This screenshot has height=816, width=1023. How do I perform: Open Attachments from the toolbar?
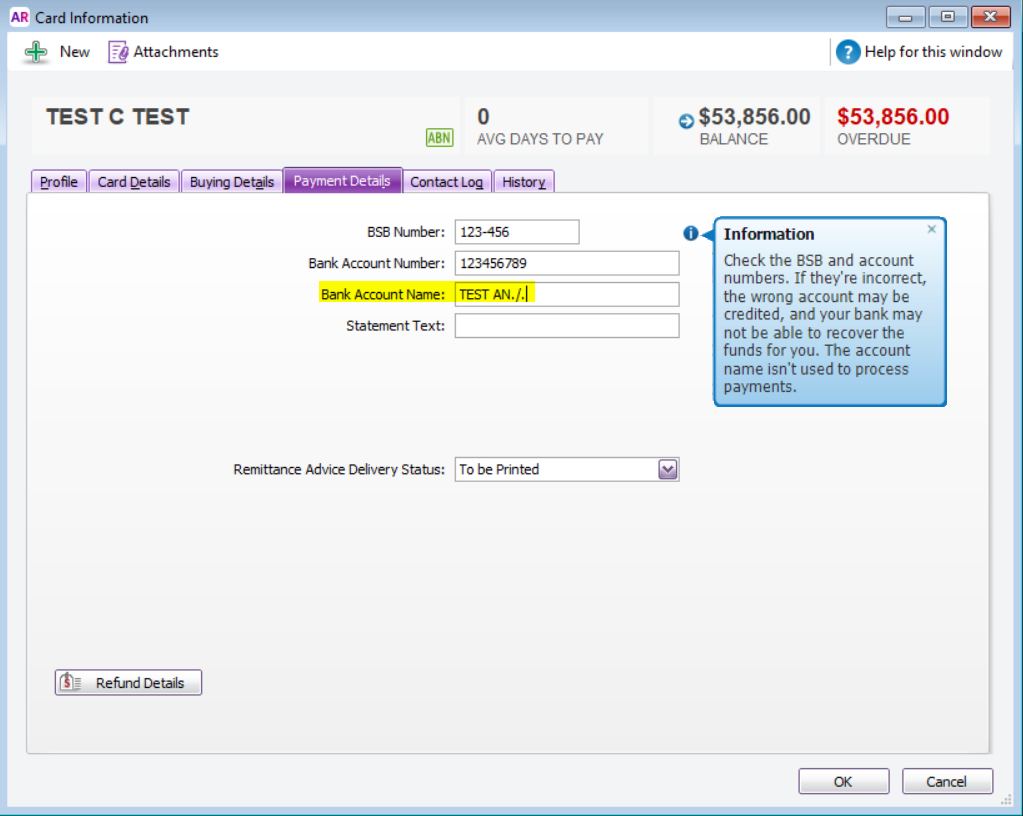163,52
